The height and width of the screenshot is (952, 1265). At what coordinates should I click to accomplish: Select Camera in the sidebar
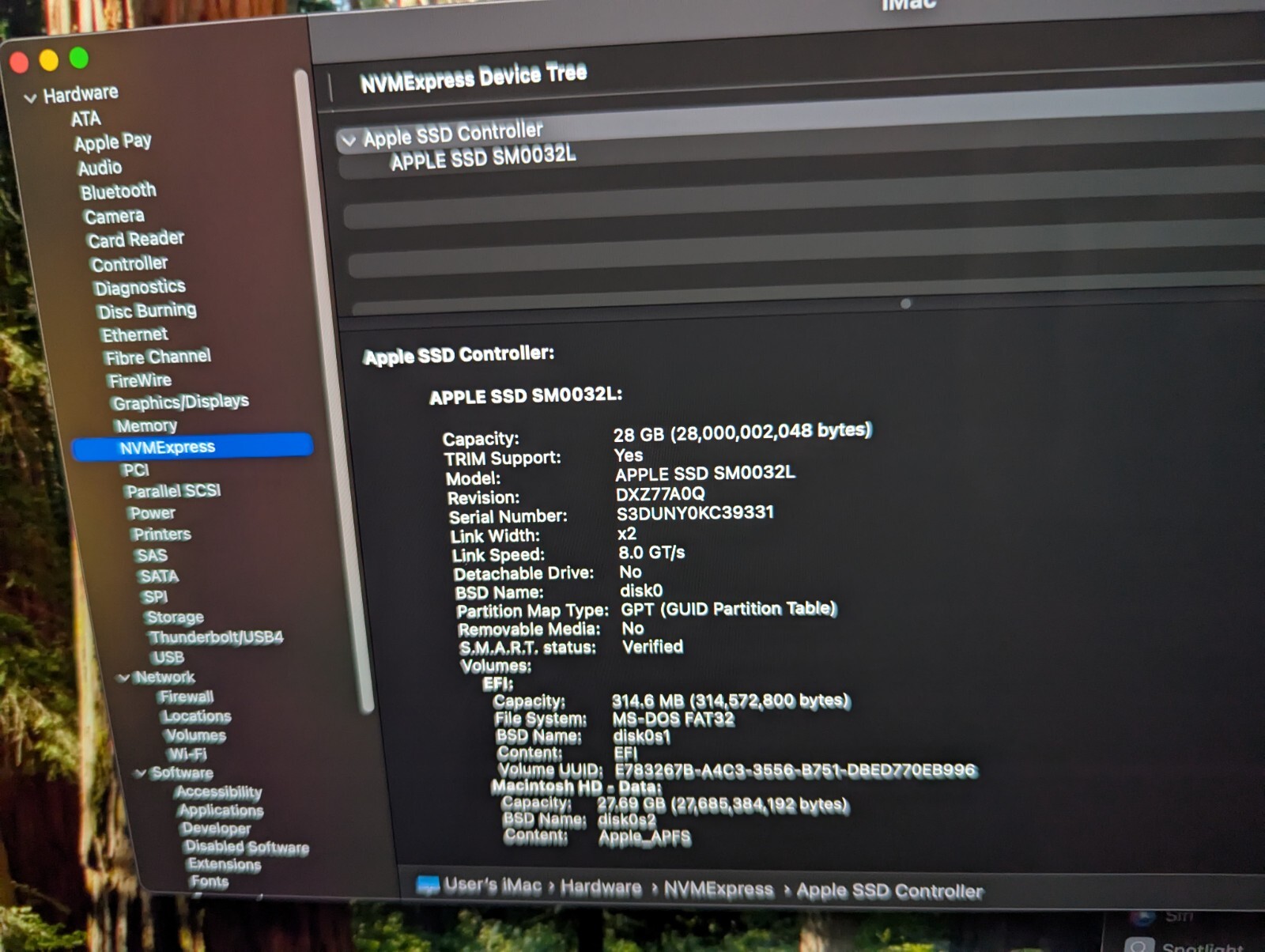[x=115, y=216]
